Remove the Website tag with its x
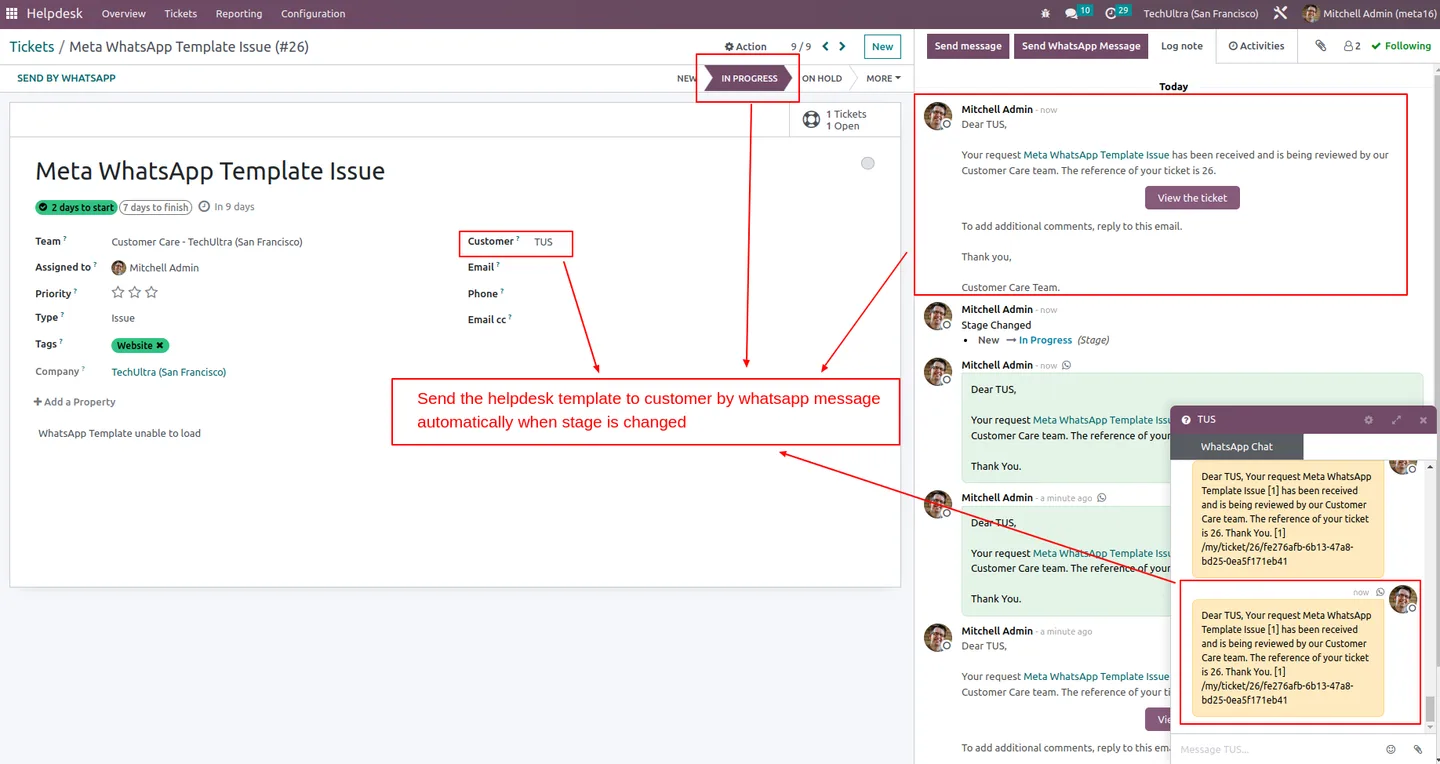Viewport: 1440px width, 764px height. pos(160,345)
